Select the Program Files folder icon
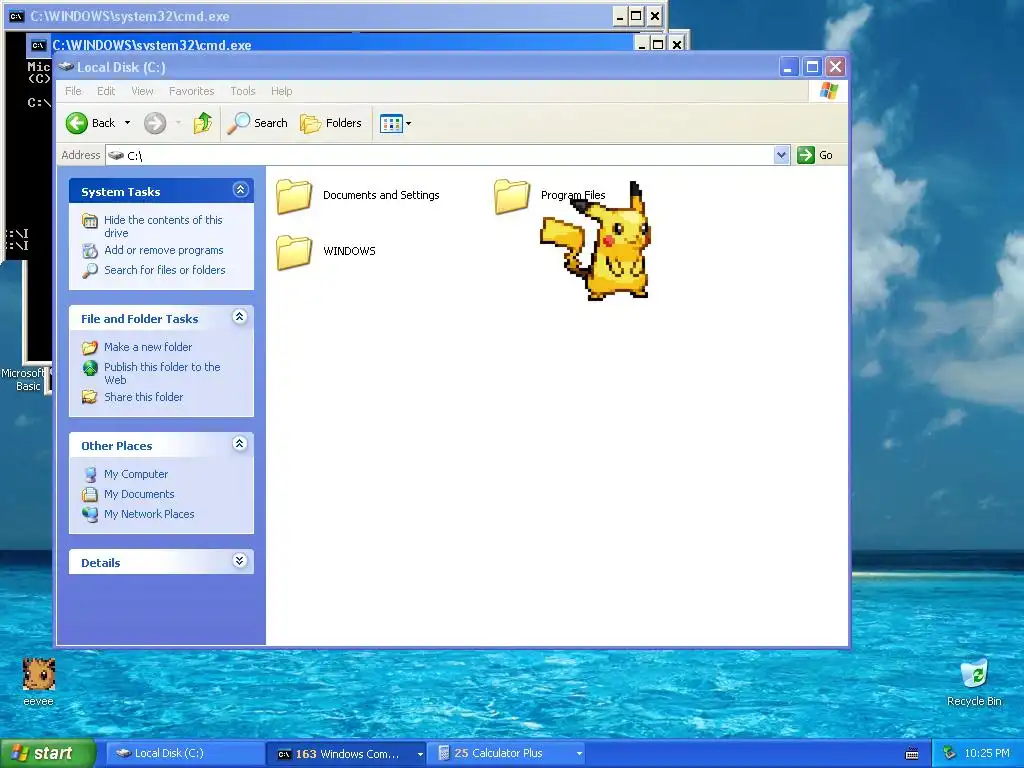 coord(512,196)
